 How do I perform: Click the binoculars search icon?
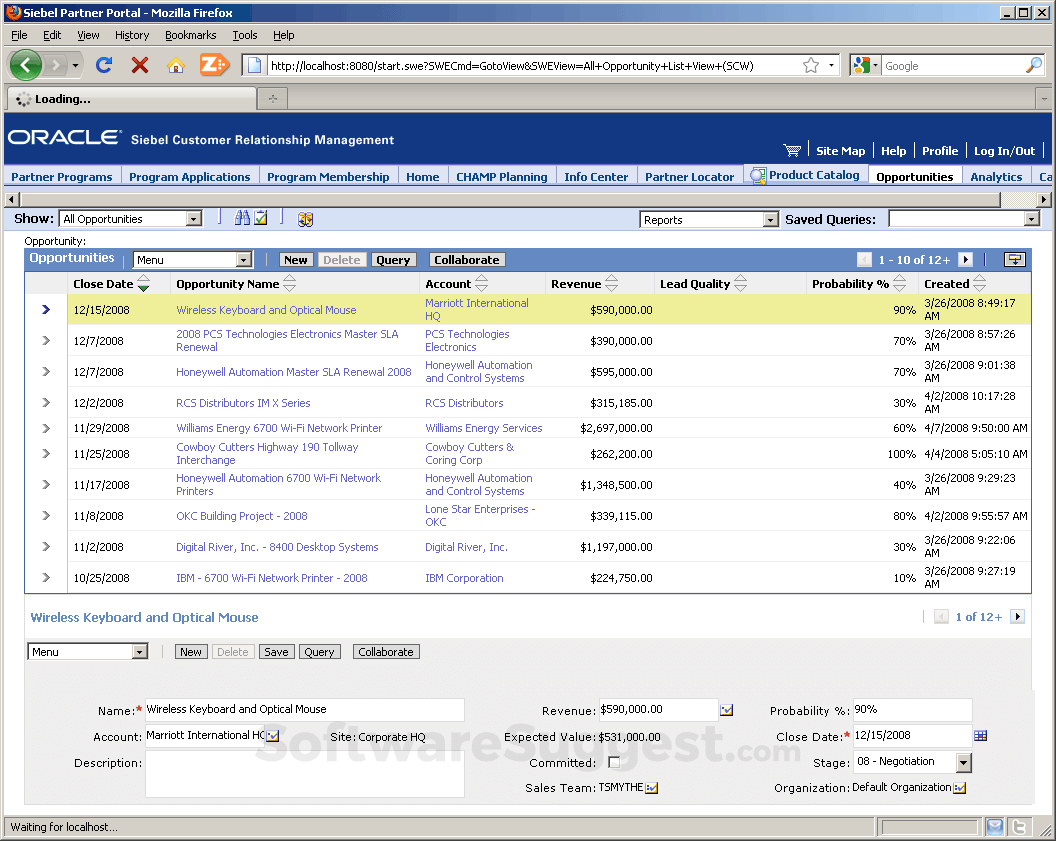pos(242,219)
